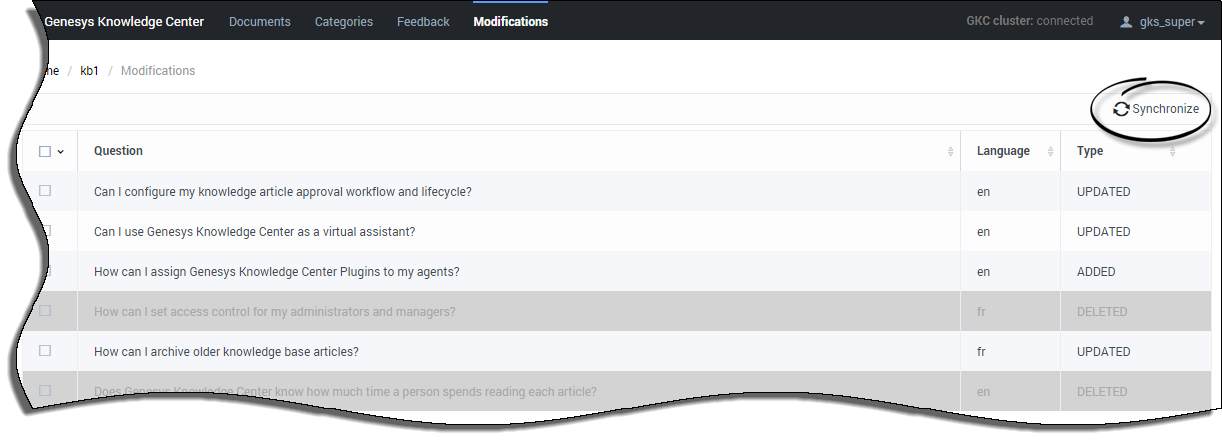Open the Documents tab
This screenshot has height=441, width=1222.
coord(259,21)
